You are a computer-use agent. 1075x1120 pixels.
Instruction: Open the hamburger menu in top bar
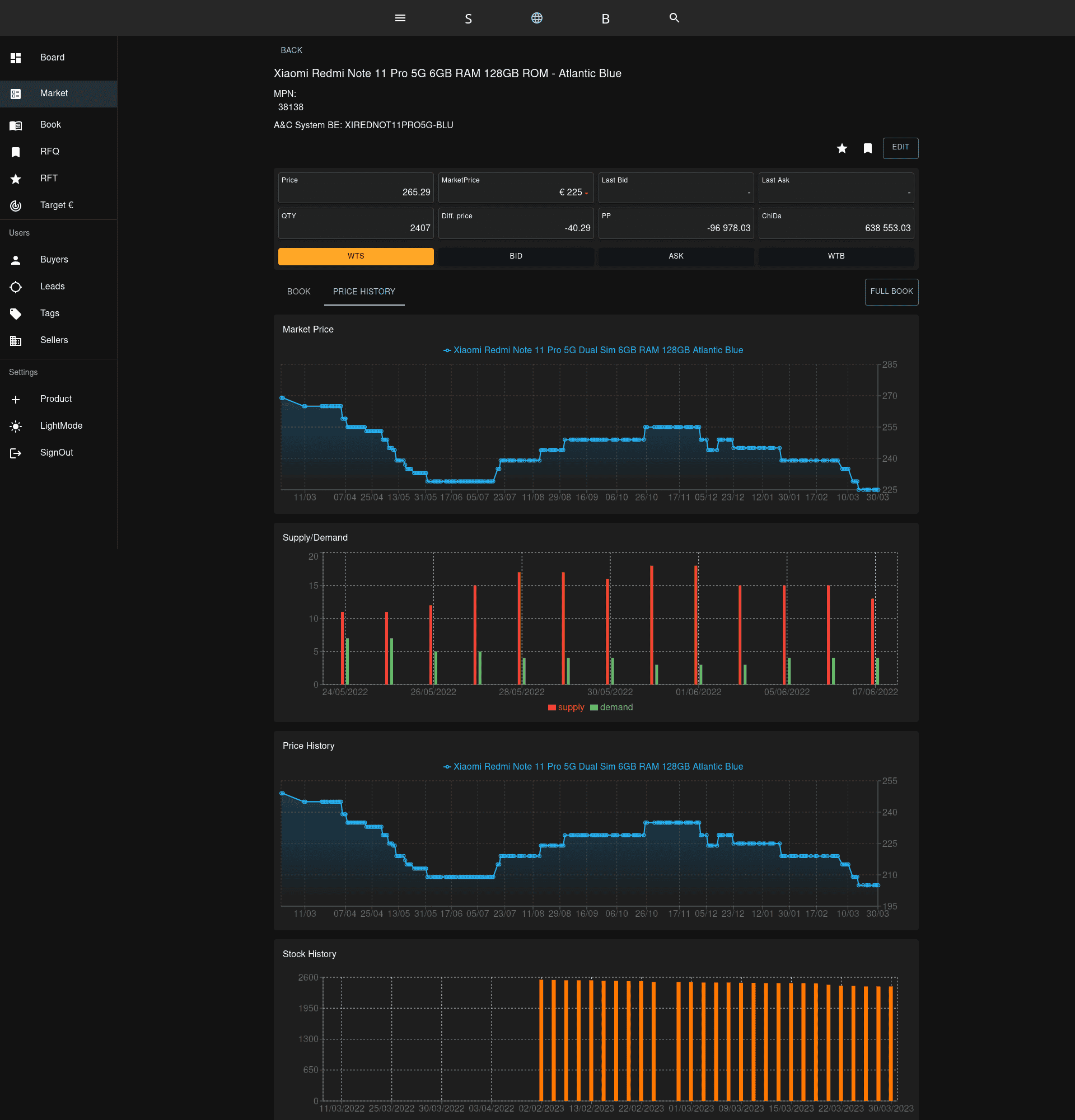point(400,18)
